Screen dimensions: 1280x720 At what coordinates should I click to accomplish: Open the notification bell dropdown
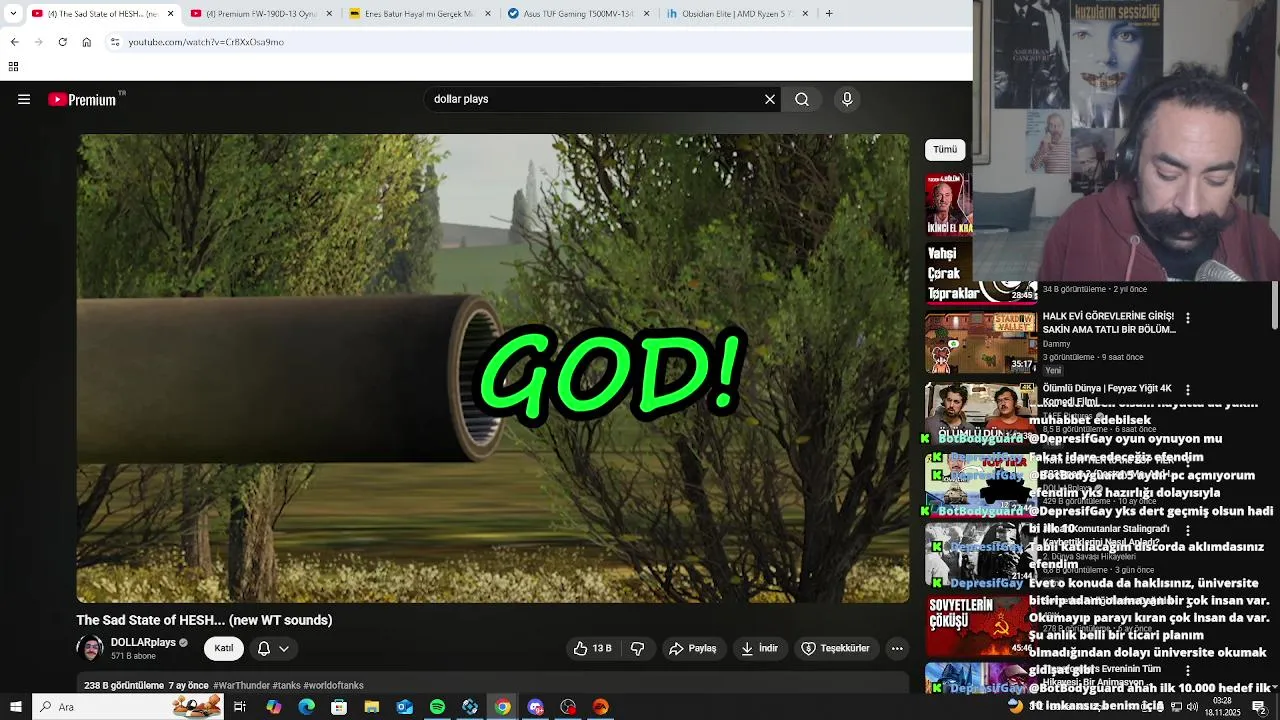coord(273,648)
